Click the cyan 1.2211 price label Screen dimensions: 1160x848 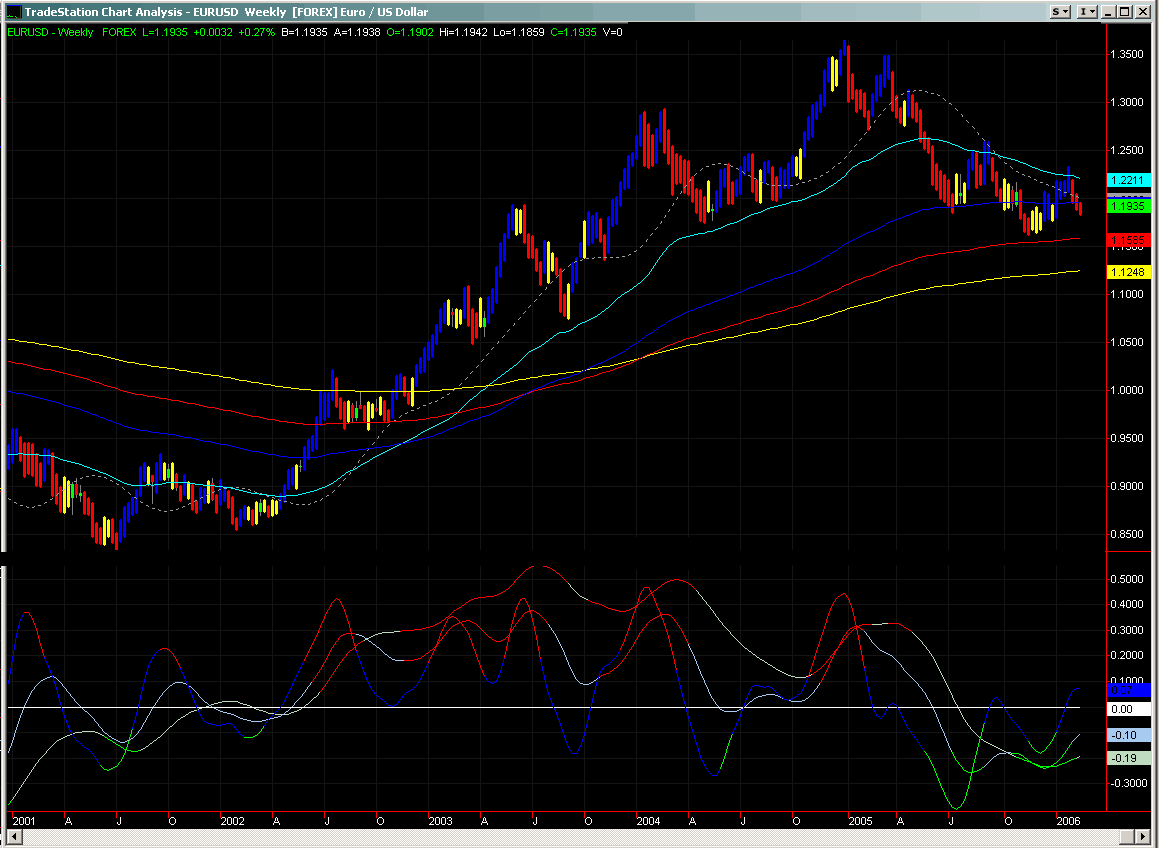pyautogui.click(x=1130, y=180)
